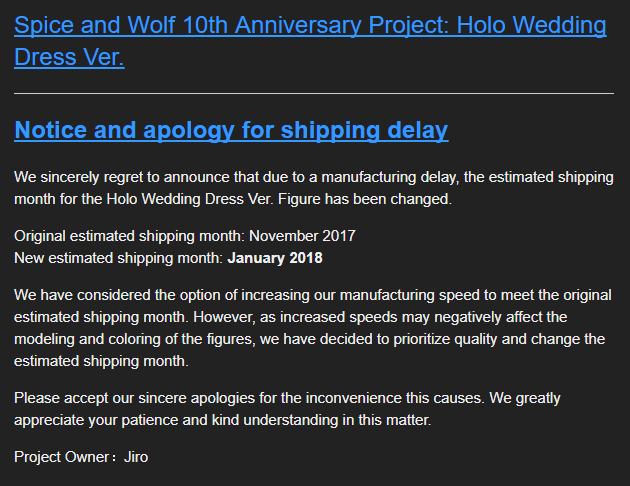Click the horizontal divider line under the title
630x486 pixels.
coord(314,94)
